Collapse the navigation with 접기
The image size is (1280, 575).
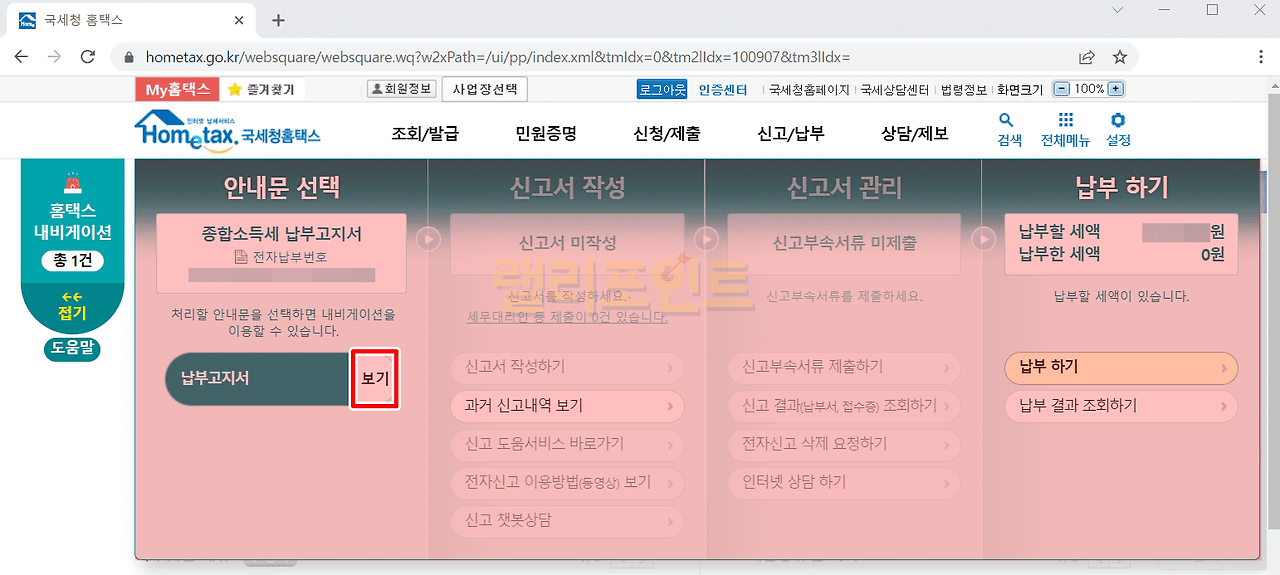pyautogui.click(x=73, y=305)
